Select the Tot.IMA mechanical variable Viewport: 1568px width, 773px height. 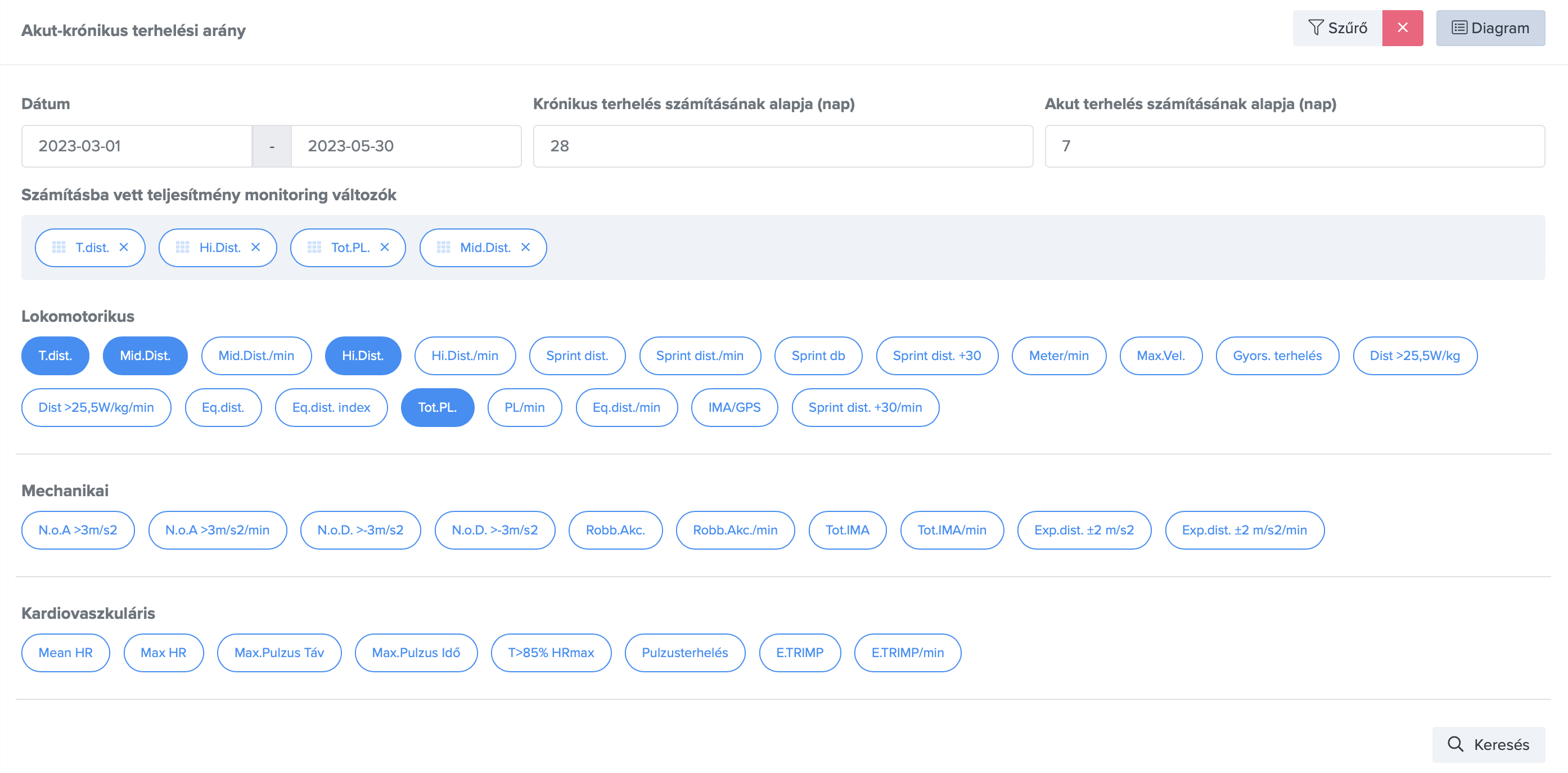tap(846, 530)
